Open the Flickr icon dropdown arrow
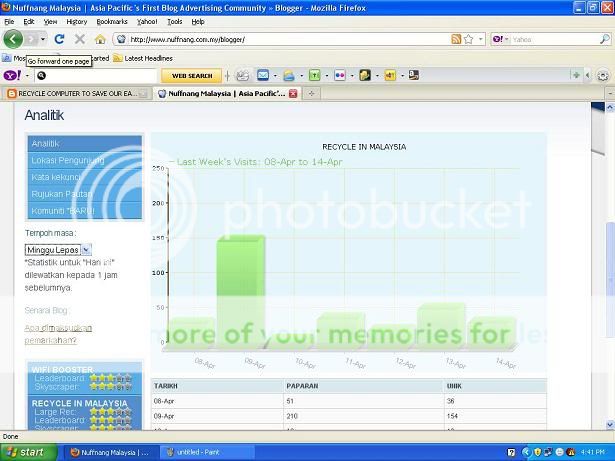This screenshot has height=461, width=615. 352,75
